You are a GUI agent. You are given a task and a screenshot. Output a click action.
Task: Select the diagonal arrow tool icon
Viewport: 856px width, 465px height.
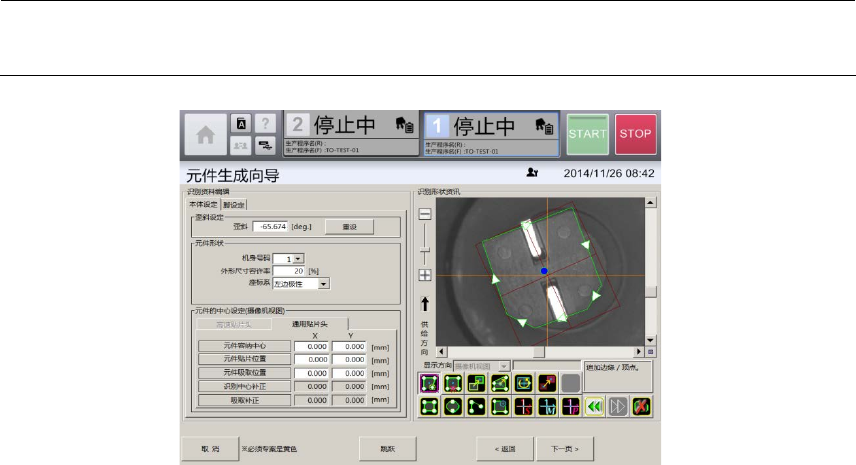[545, 381]
